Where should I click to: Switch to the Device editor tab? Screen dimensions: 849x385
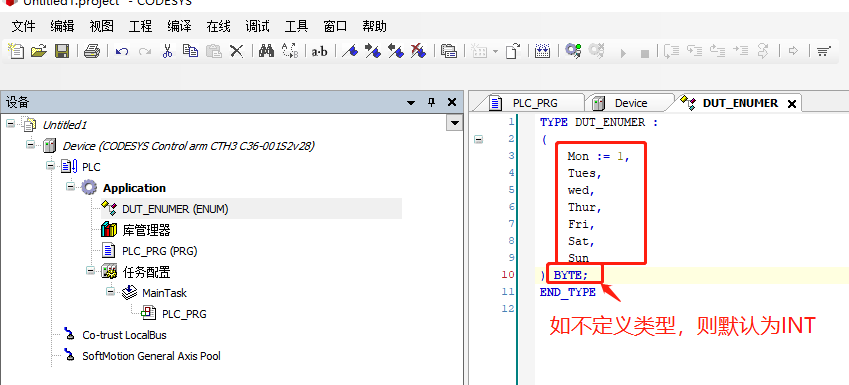tap(630, 103)
